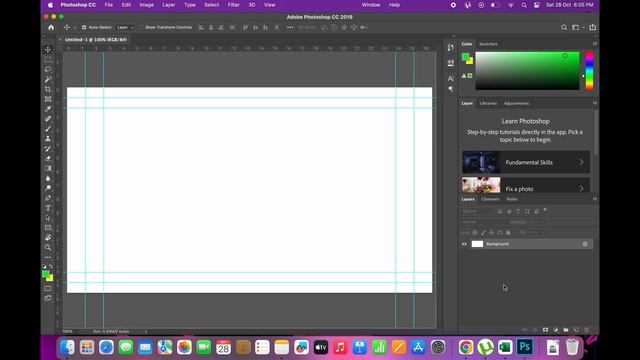Toggle Quick Mask mode icon
This screenshot has height=360, width=640.
48,289
